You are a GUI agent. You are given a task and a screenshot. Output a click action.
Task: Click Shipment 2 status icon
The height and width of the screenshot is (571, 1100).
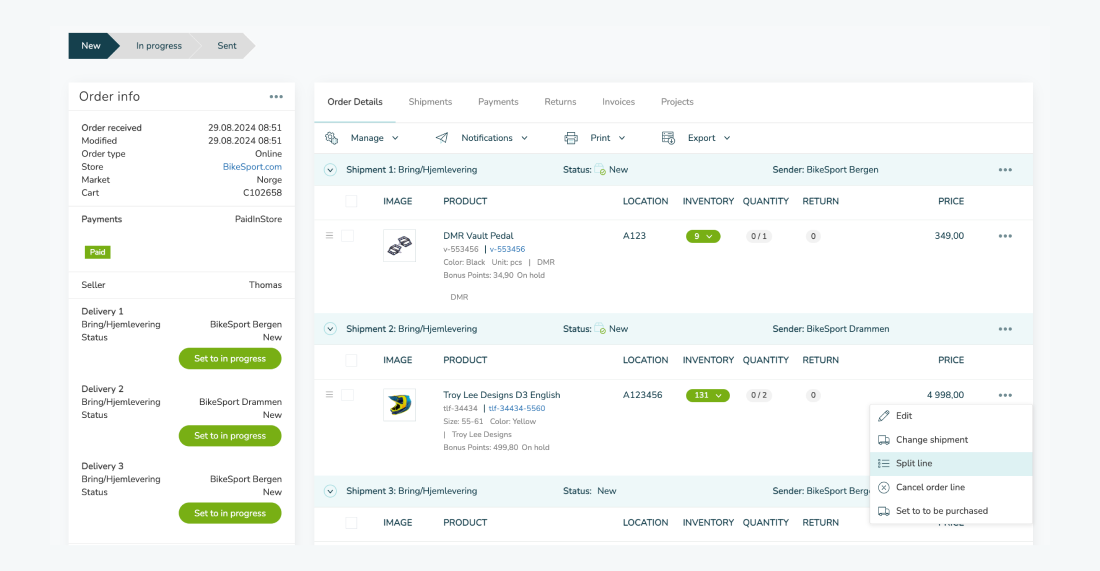(600, 329)
